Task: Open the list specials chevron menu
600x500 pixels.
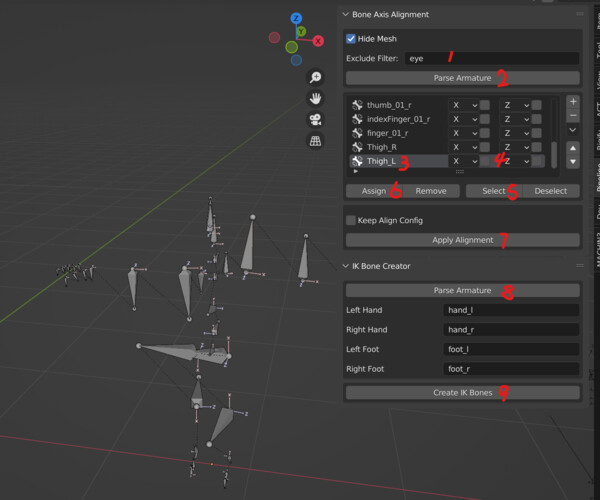Action: [x=573, y=130]
